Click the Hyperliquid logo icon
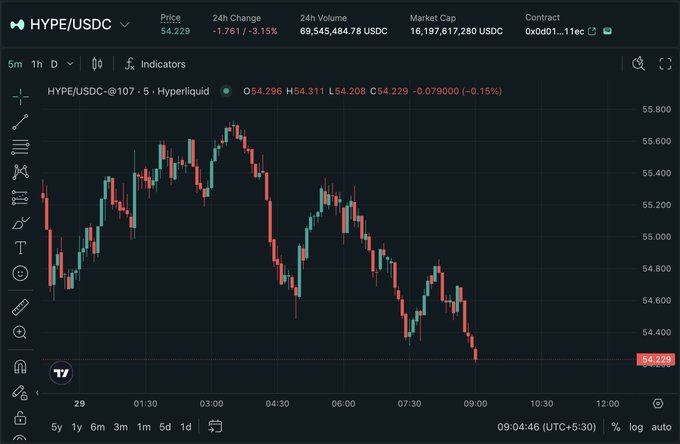680x444 pixels. tap(17, 25)
